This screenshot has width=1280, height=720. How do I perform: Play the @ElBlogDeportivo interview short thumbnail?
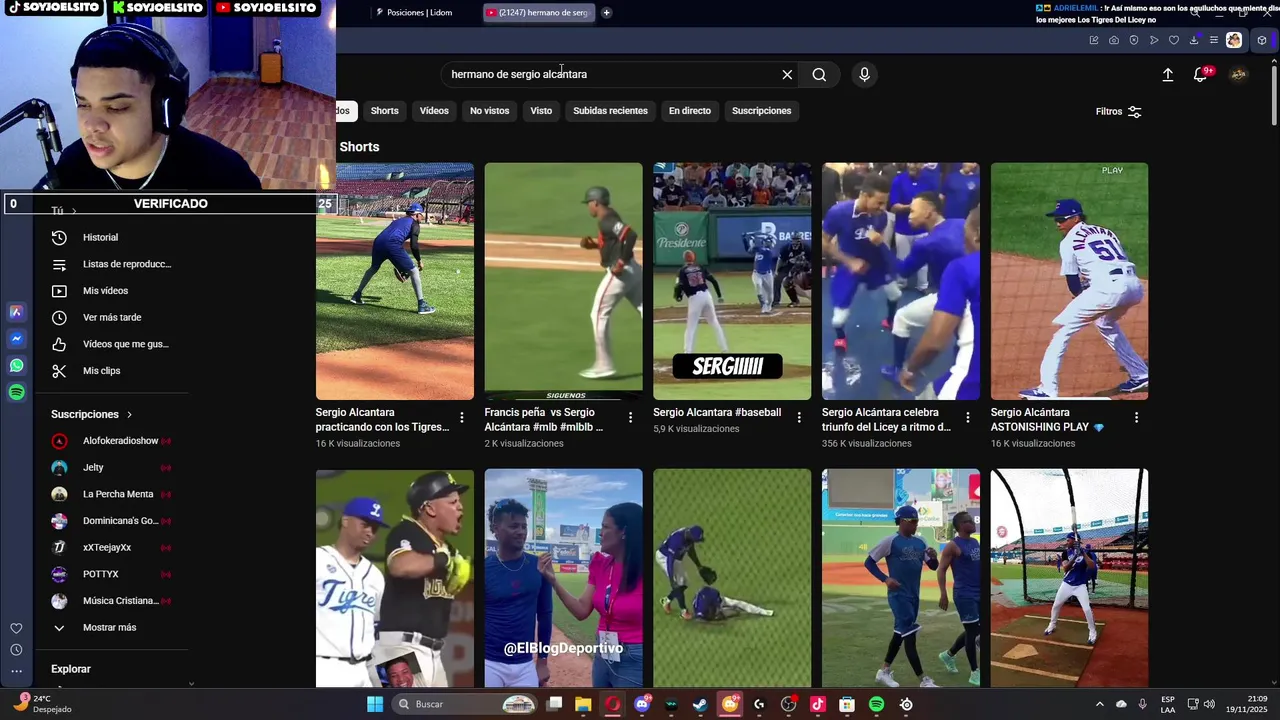(563, 578)
